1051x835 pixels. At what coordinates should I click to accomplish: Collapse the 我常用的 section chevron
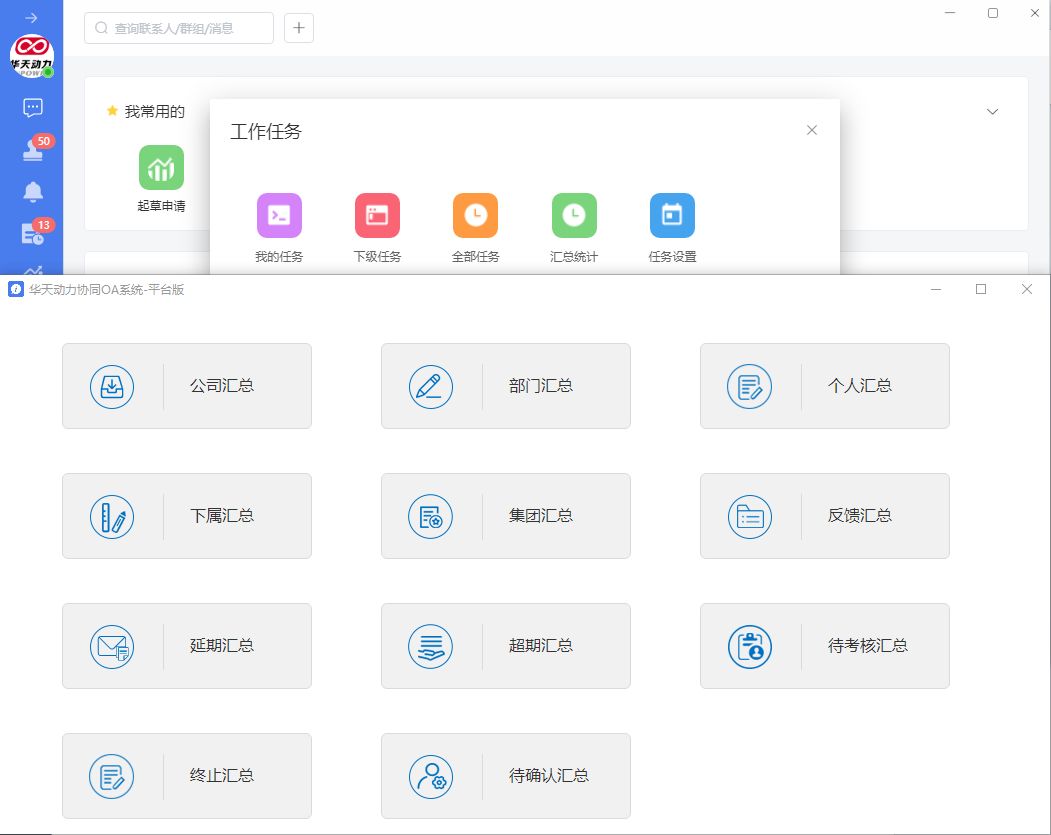coord(992,111)
